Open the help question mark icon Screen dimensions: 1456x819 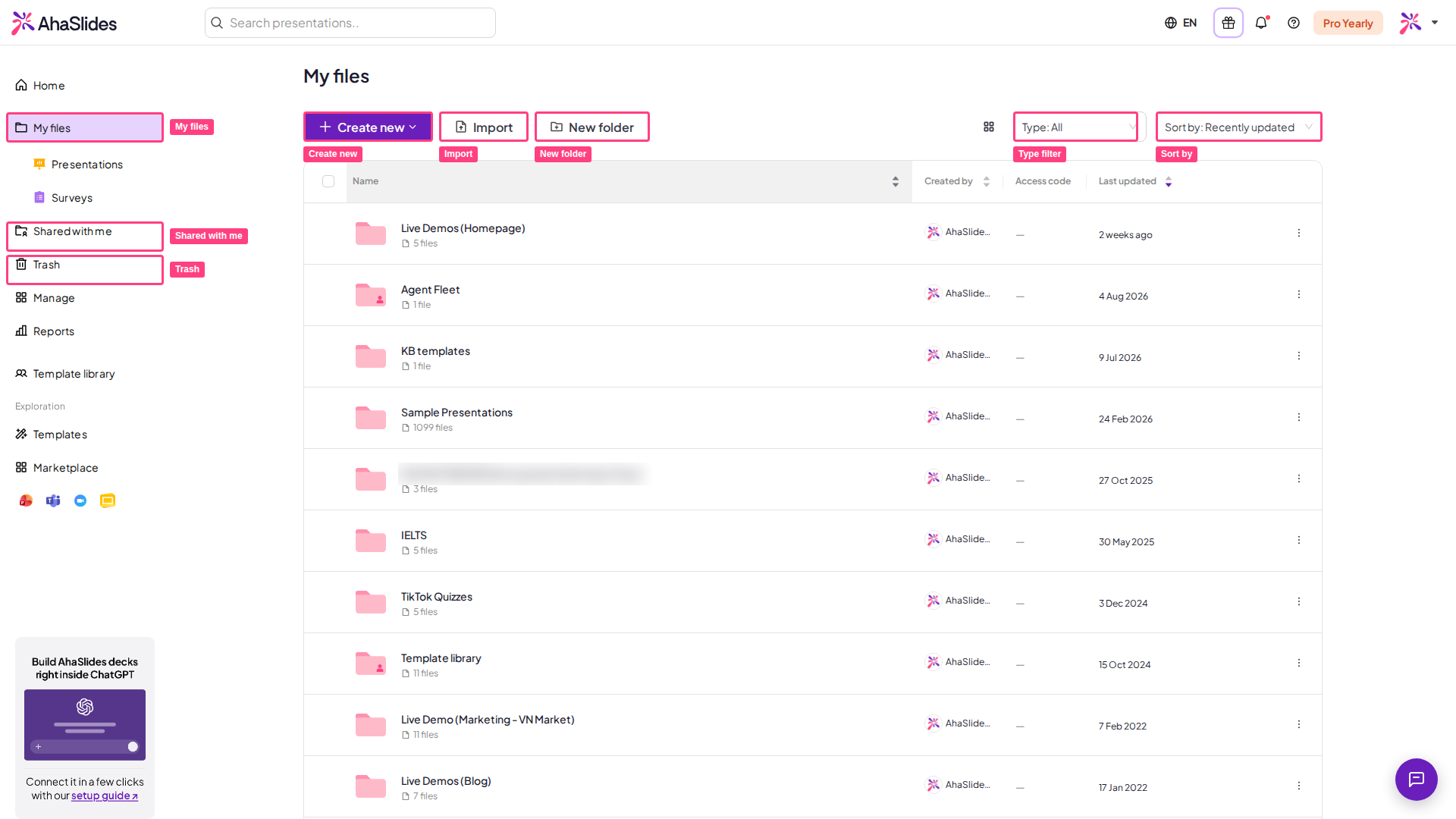(x=1294, y=23)
